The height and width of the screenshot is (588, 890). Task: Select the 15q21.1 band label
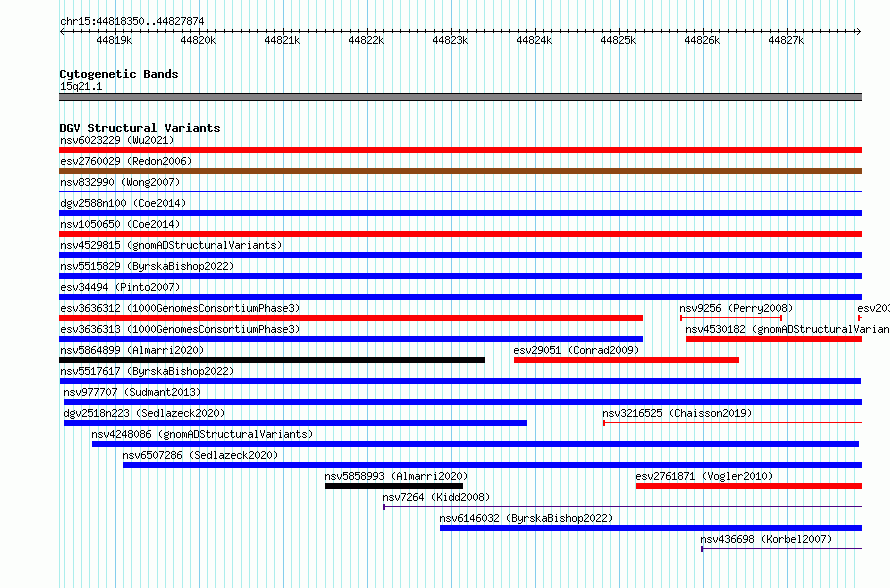pyautogui.click(x=81, y=86)
